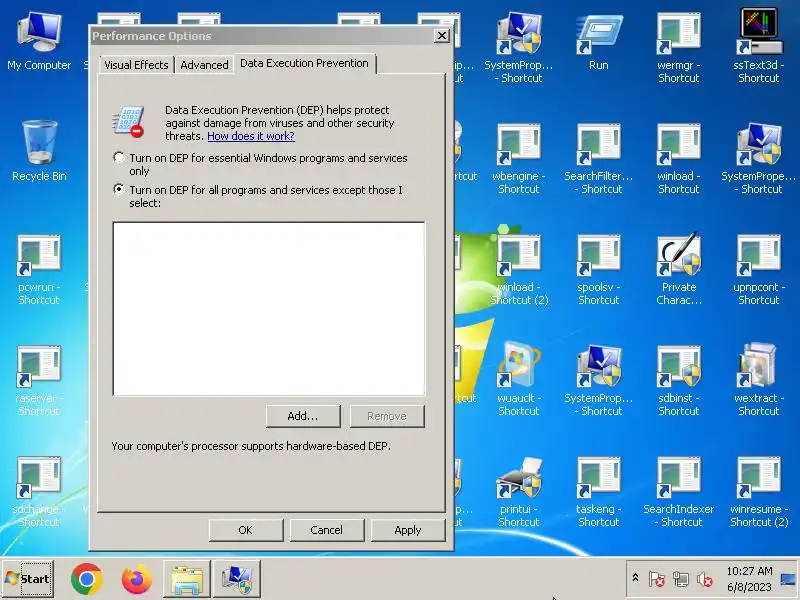Image resolution: width=800 pixels, height=600 pixels.
Task: Select printui - Shortcut icon
Action: pos(518,491)
